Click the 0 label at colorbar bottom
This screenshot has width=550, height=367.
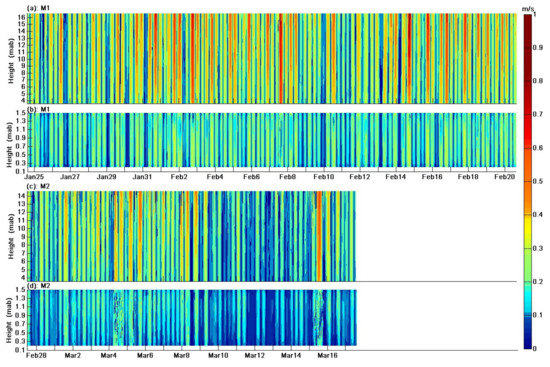(535, 348)
